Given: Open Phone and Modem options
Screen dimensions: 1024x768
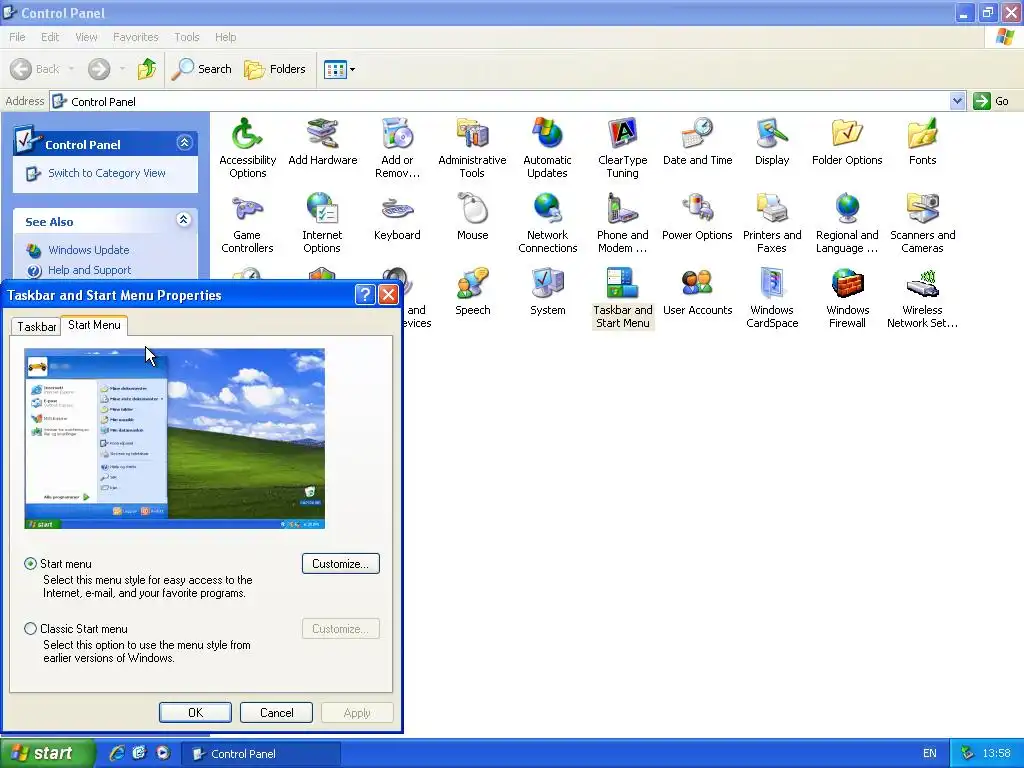Looking at the screenshot, I should (x=622, y=223).
